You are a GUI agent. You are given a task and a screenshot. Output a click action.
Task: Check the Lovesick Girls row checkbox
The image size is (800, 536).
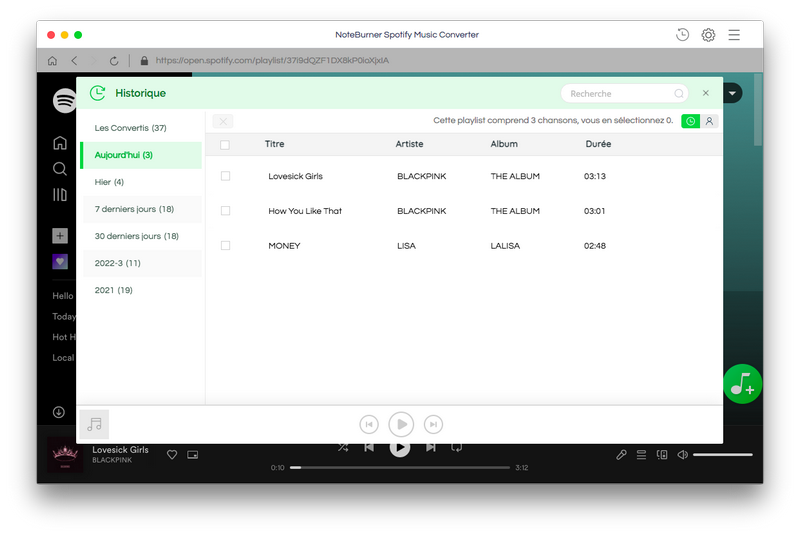pyautogui.click(x=225, y=176)
